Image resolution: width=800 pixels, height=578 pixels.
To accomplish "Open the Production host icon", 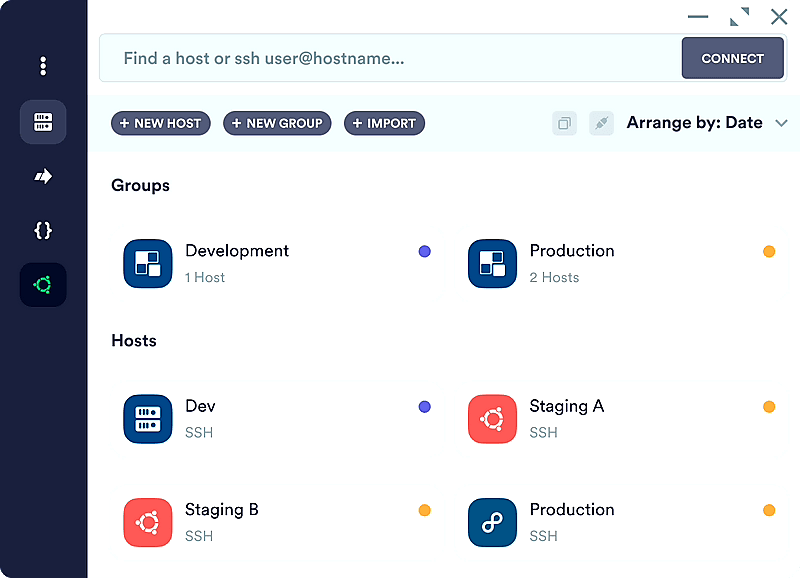I will [x=492, y=522].
